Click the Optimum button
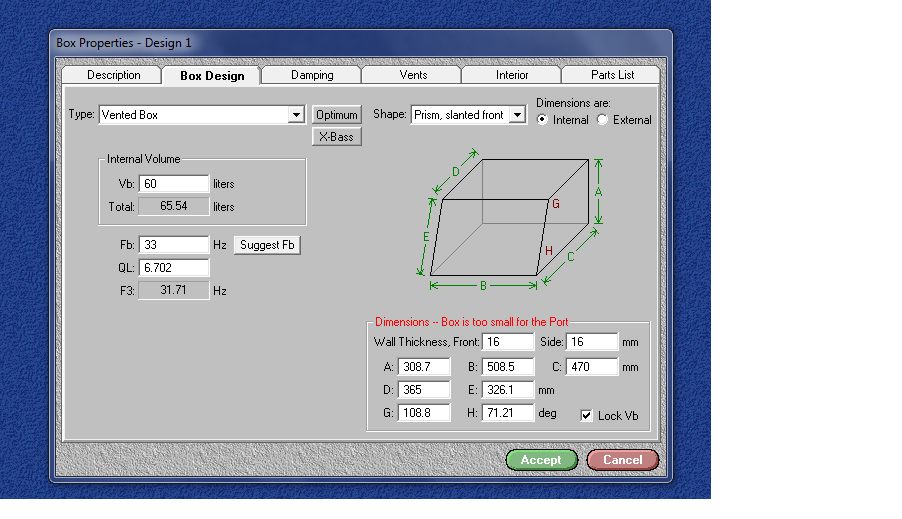Screen dimensions: 902x519 pyautogui.click(x=337, y=115)
